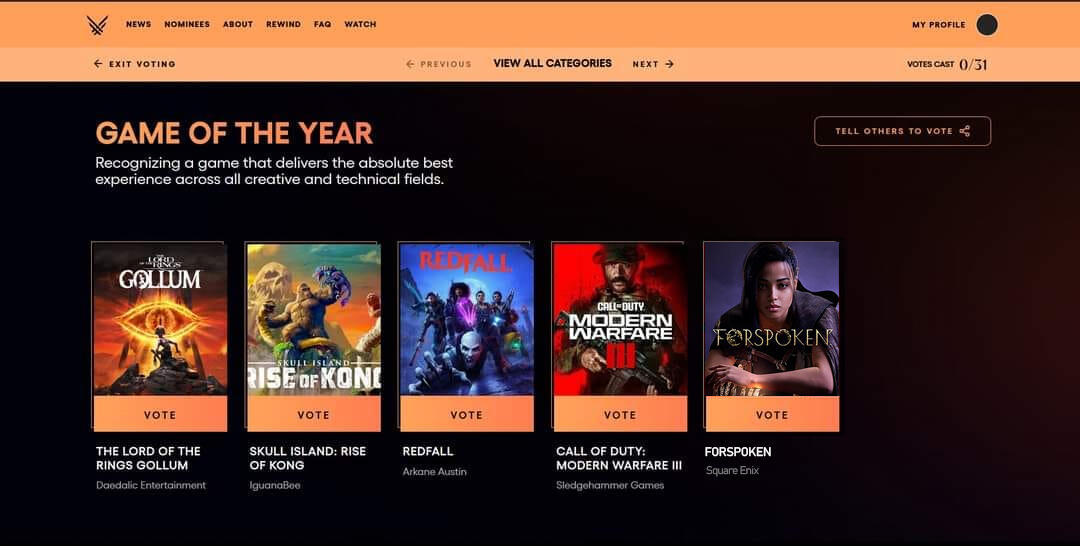This screenshot has width=1080, height=546.
Task: Vote for Forspoken
Action: point(772,414)
